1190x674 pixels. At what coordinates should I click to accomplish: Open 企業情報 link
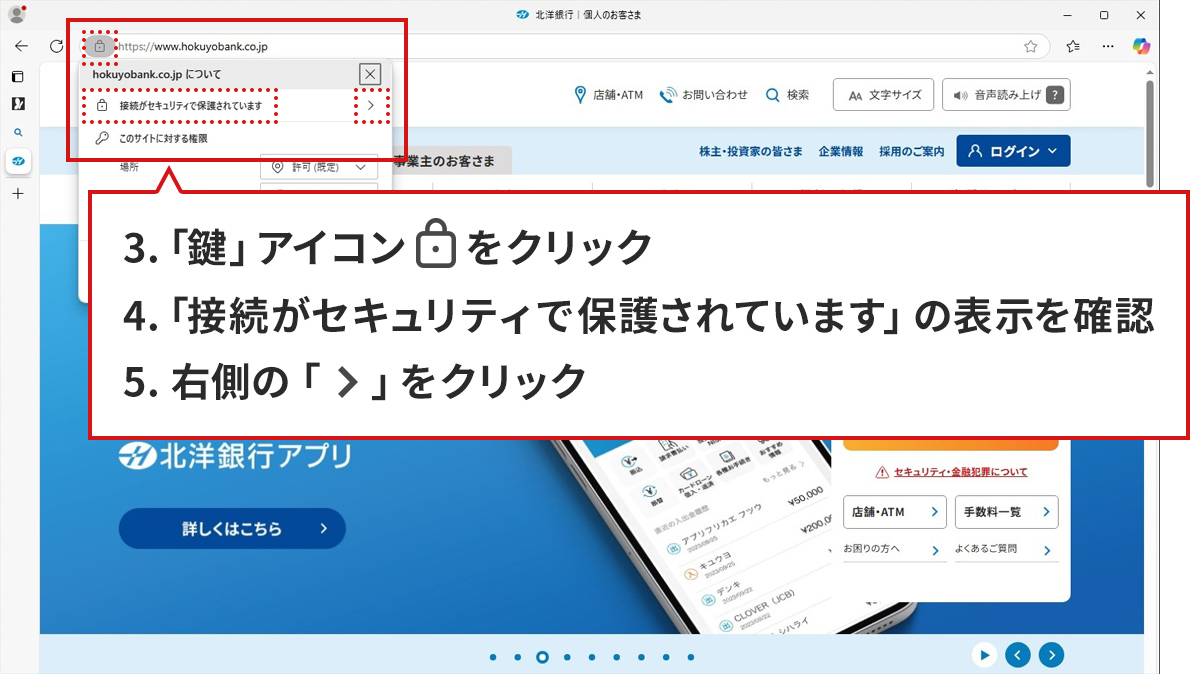pos(841,151)
